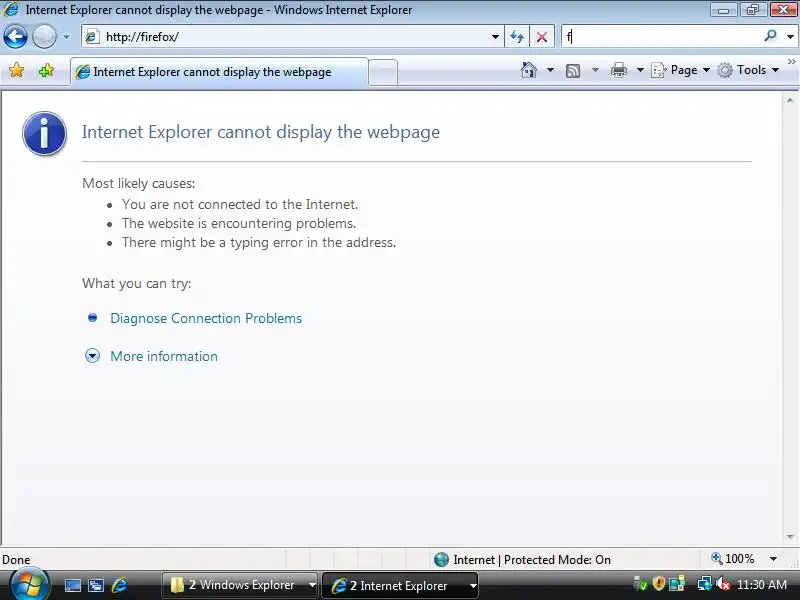Click the Add to Favorites icon

coord(46,70)
